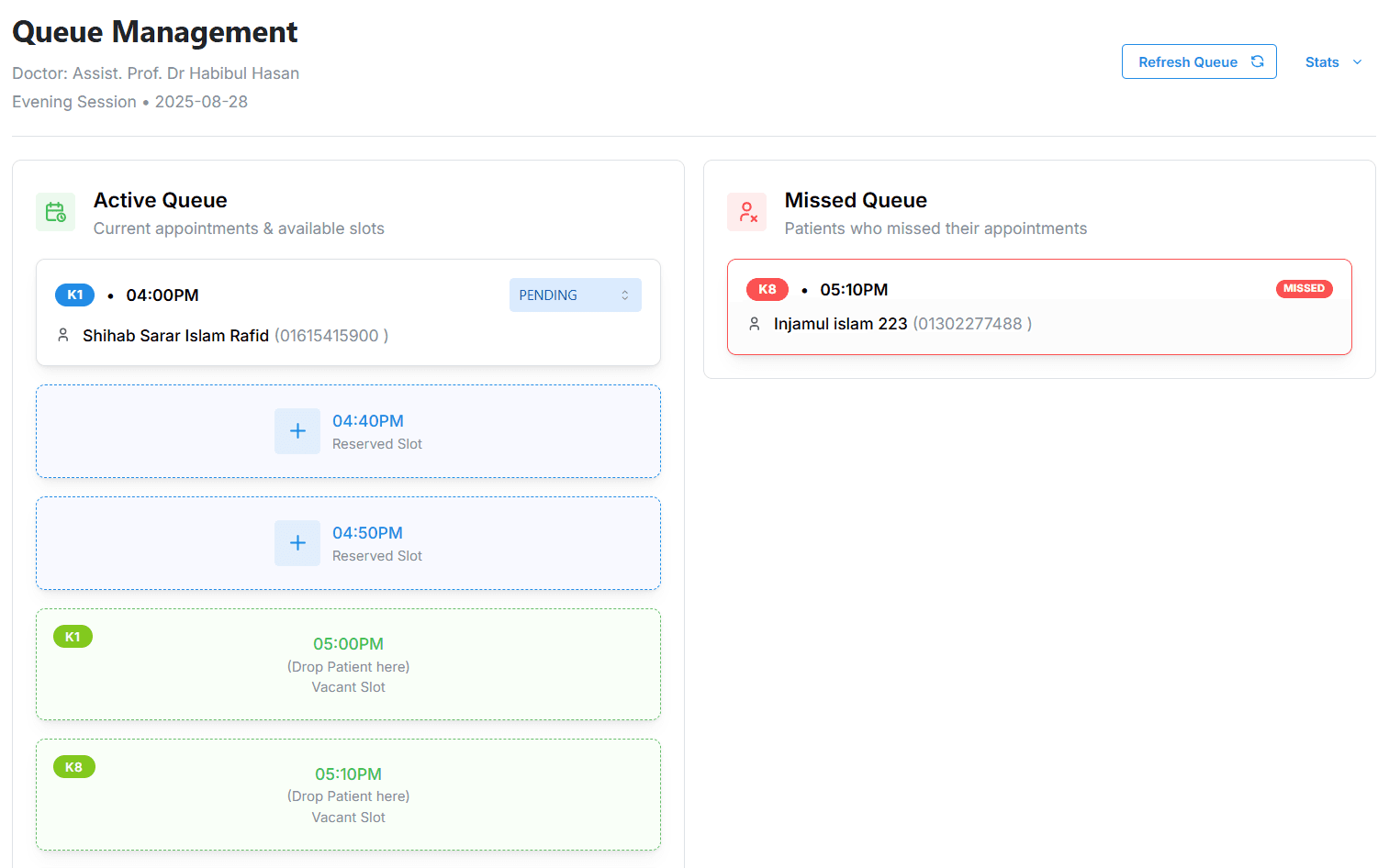
Task: Click the person icon beside Injamul islam 223
Action: click(754, 323)
